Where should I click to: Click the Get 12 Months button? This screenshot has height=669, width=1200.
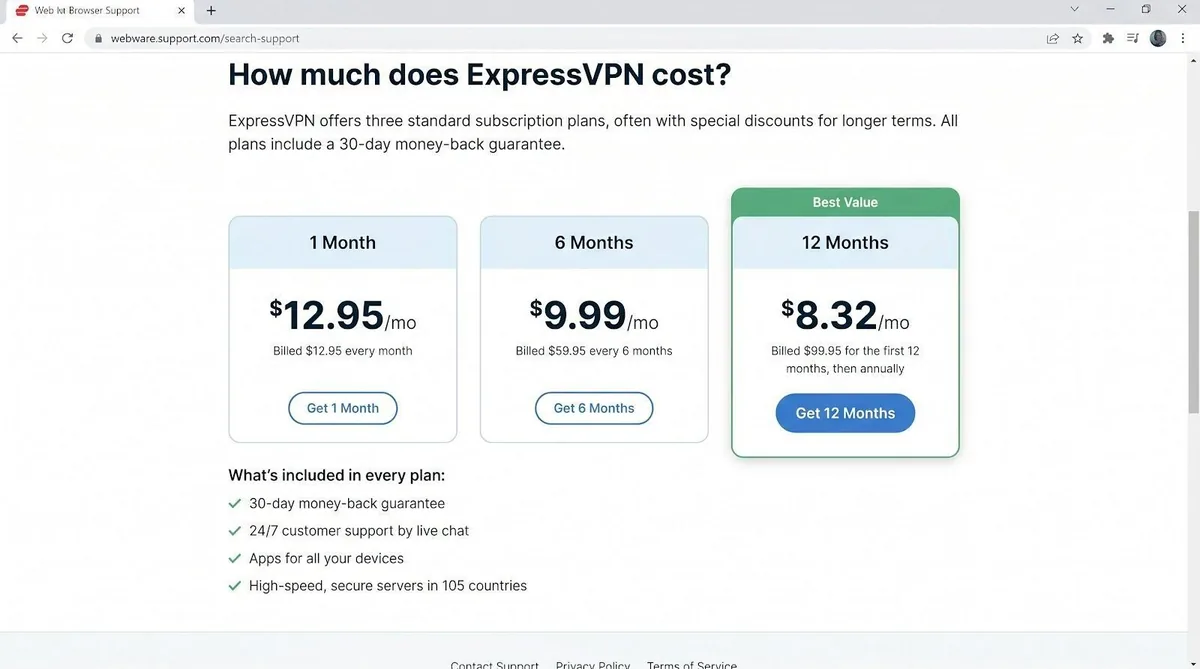pos(845,412)
